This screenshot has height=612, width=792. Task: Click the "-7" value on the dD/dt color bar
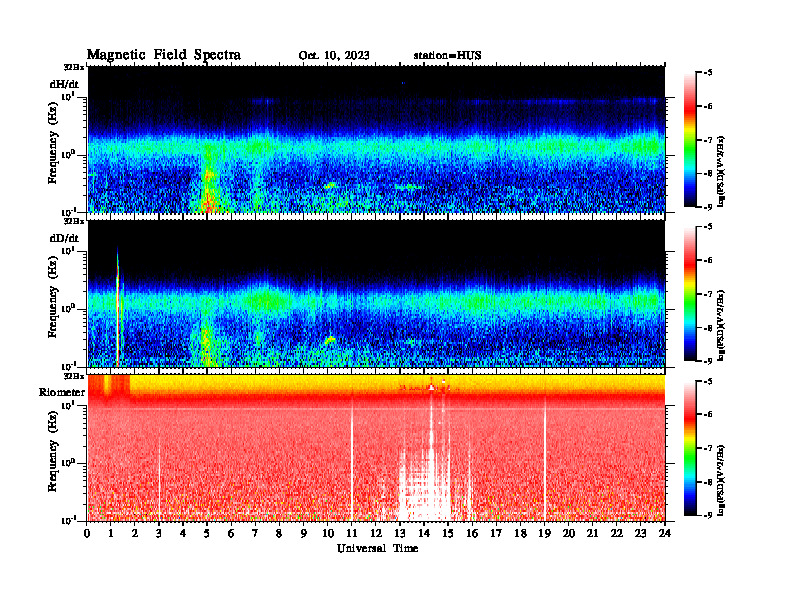click(708, 294)
